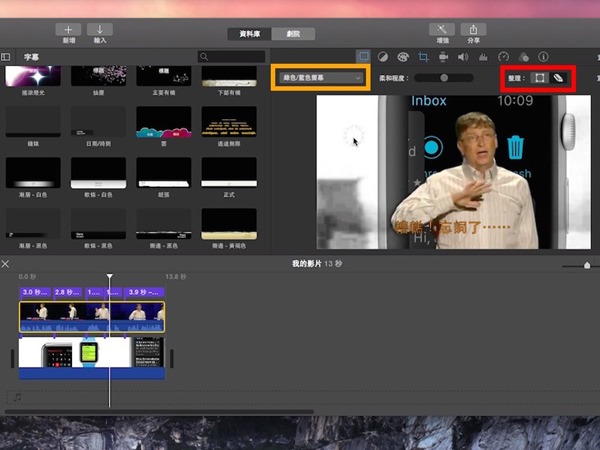The height and width of the screenshot is (450, 600).
Task: Select the crop-frame clean-up tool
Action: coord(538,77)
